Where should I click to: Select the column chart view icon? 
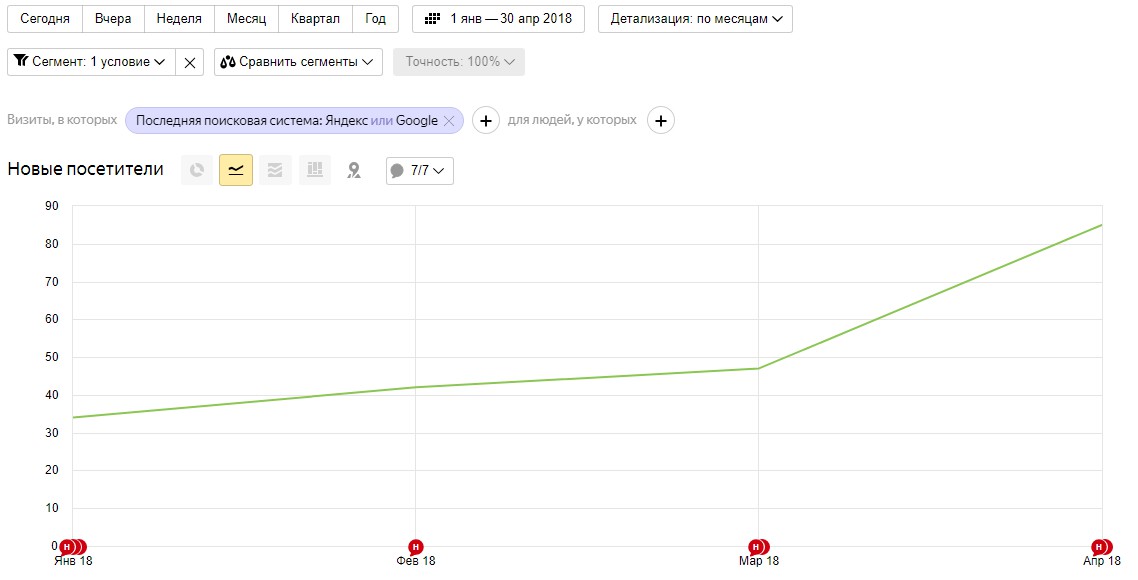314,171
